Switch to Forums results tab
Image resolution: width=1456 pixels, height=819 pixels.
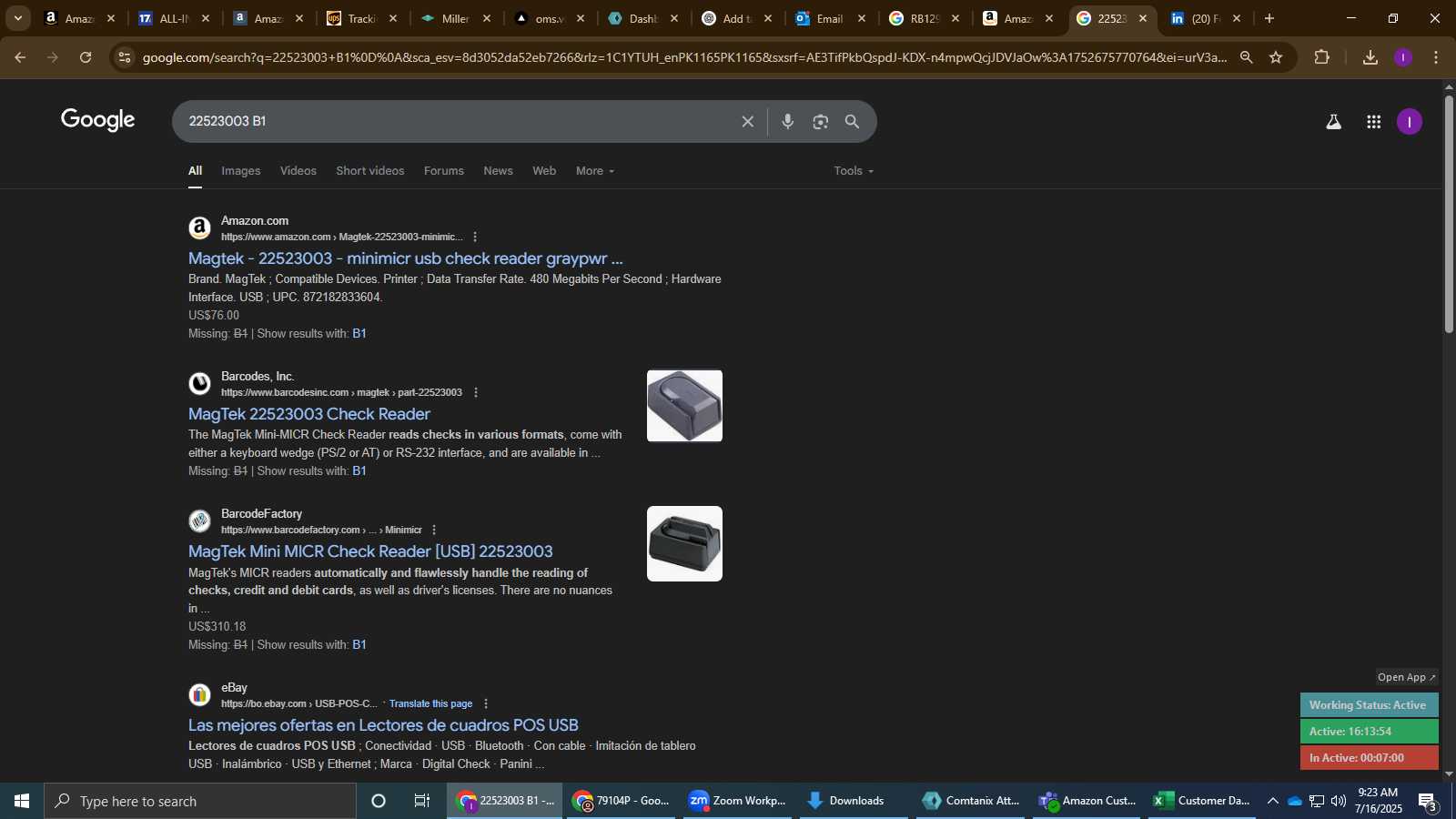click(x=444, y=171)
